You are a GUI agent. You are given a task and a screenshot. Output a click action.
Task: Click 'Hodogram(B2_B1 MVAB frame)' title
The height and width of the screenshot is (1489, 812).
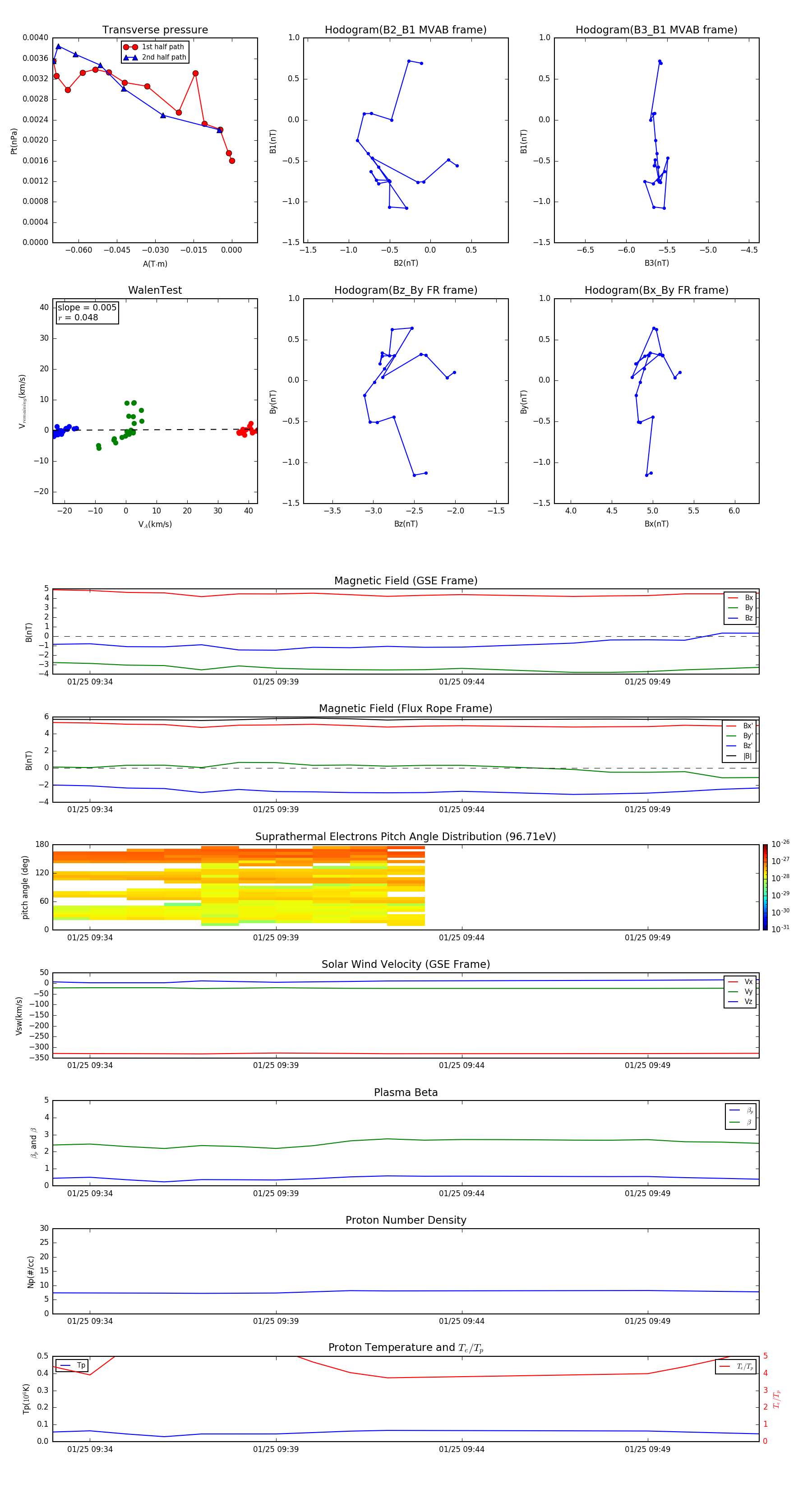click(x=406, y=29)
